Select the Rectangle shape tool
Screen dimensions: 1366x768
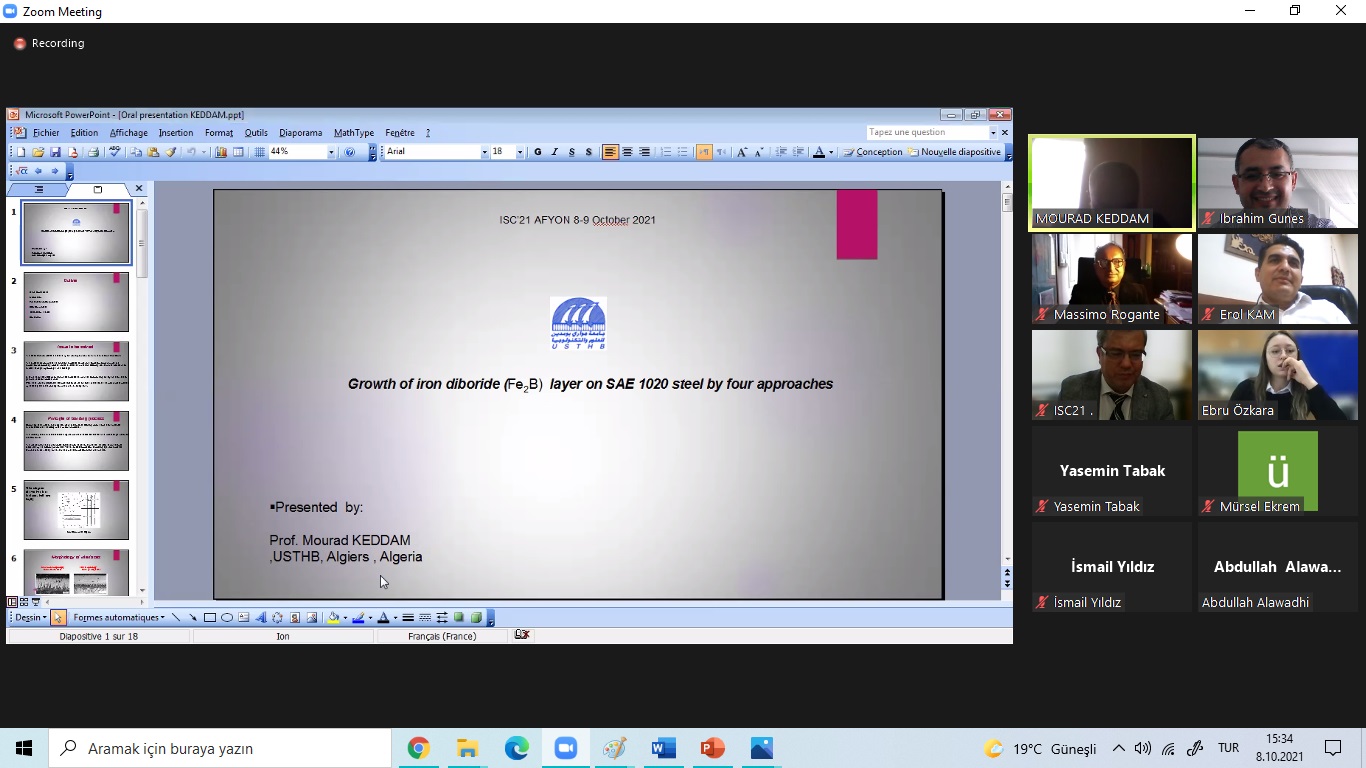pos(210,618)
